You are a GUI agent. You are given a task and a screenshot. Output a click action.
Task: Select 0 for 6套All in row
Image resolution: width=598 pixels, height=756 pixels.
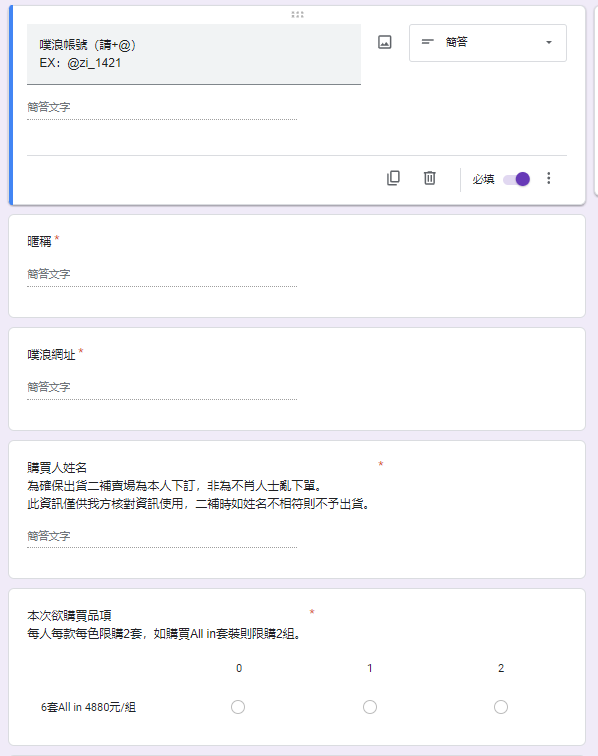[238, 707]
